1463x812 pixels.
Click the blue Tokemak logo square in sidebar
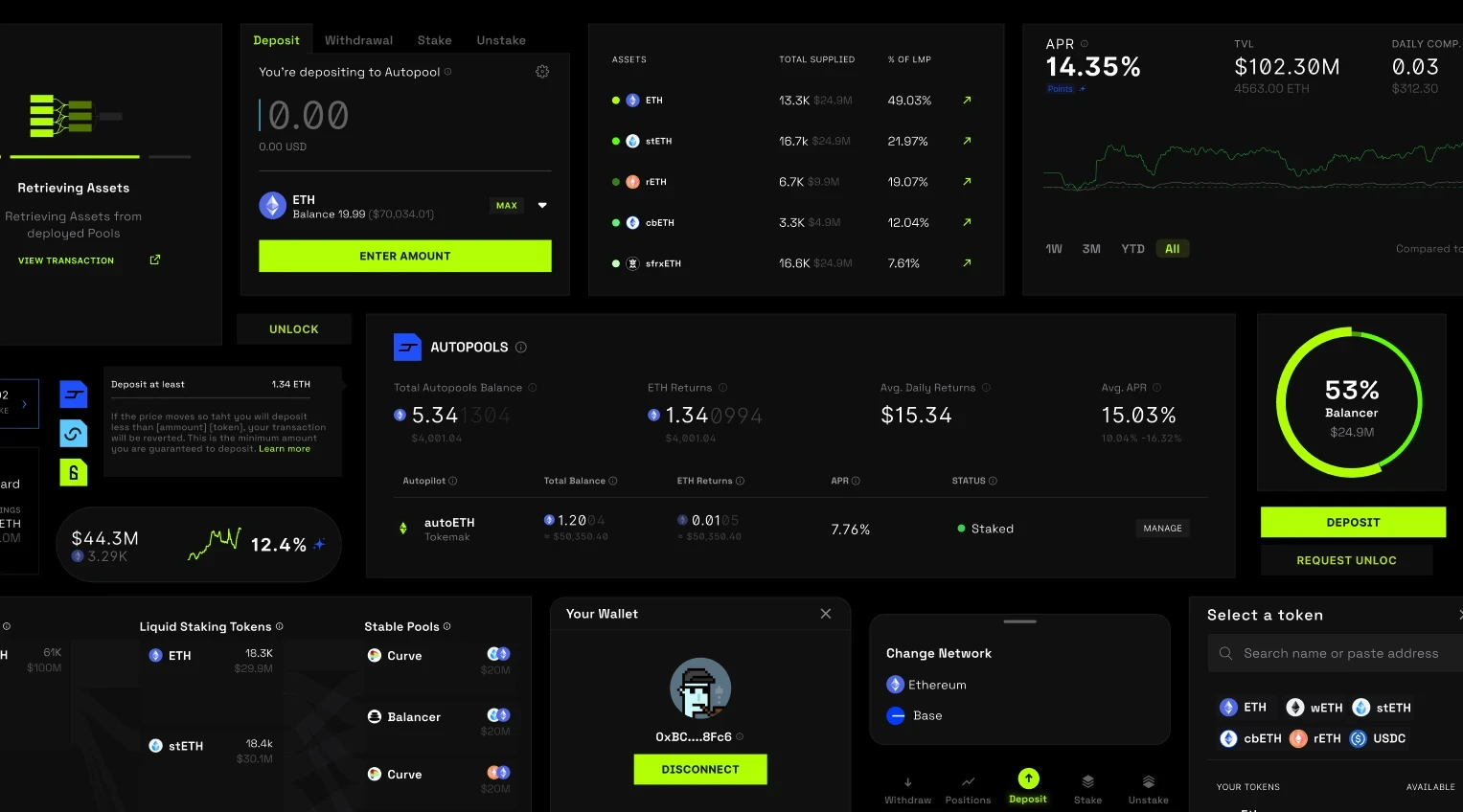pyautogui.click(x=74, y=395)
